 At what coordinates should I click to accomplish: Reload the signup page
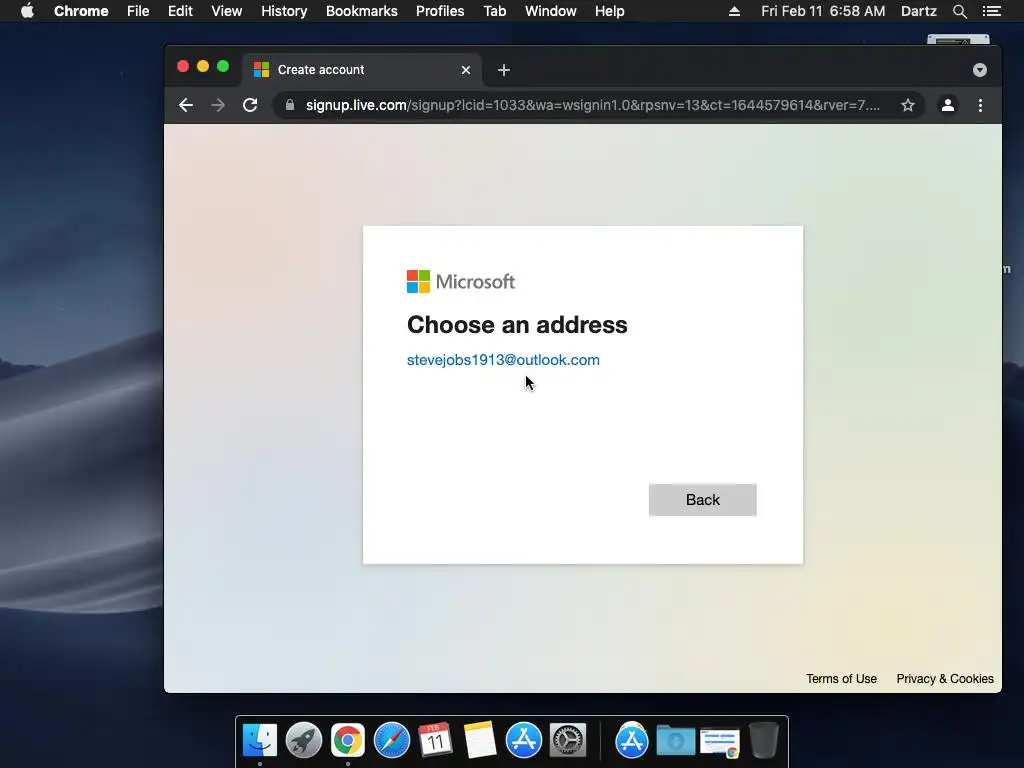click(x=250, y=105)
